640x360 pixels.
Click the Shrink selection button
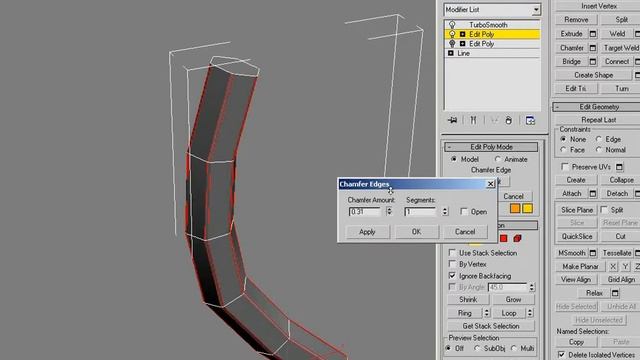point(468,300)
